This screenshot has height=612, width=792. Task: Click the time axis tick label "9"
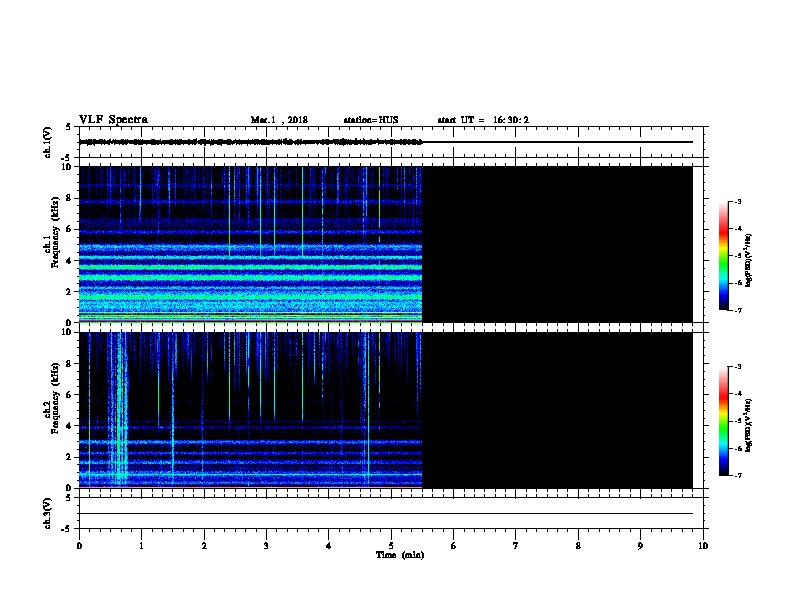click(640, 546)
